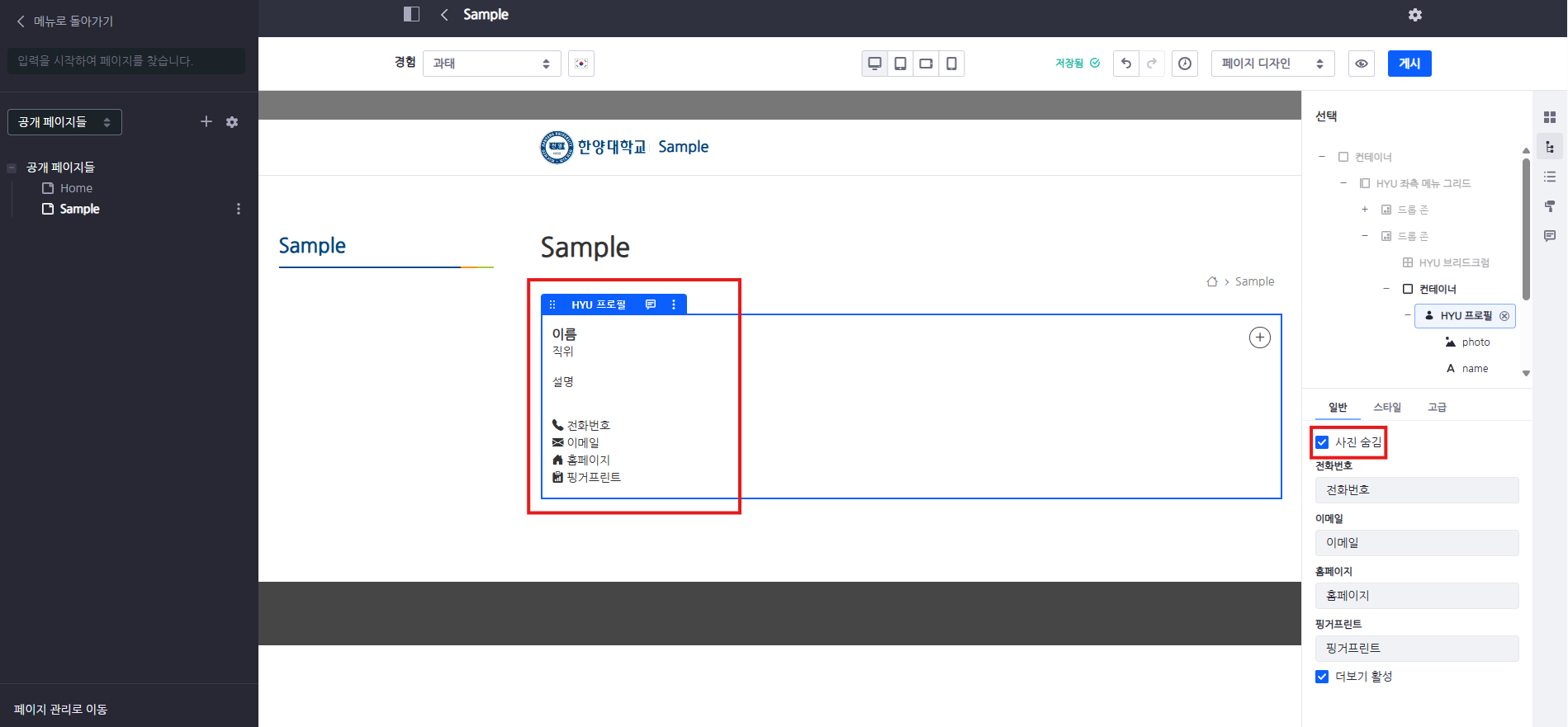Click the undo arrow in toolbar
Viewport: 1568px width, 727px height.
point(1126,64)
